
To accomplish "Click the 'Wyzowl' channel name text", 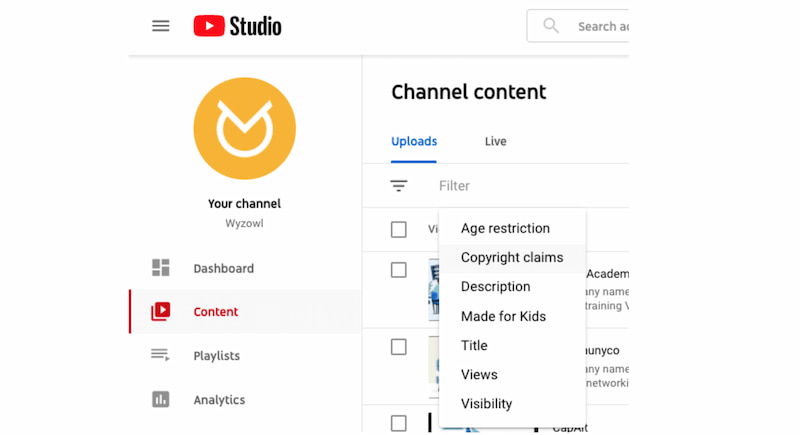I will 244,223.
